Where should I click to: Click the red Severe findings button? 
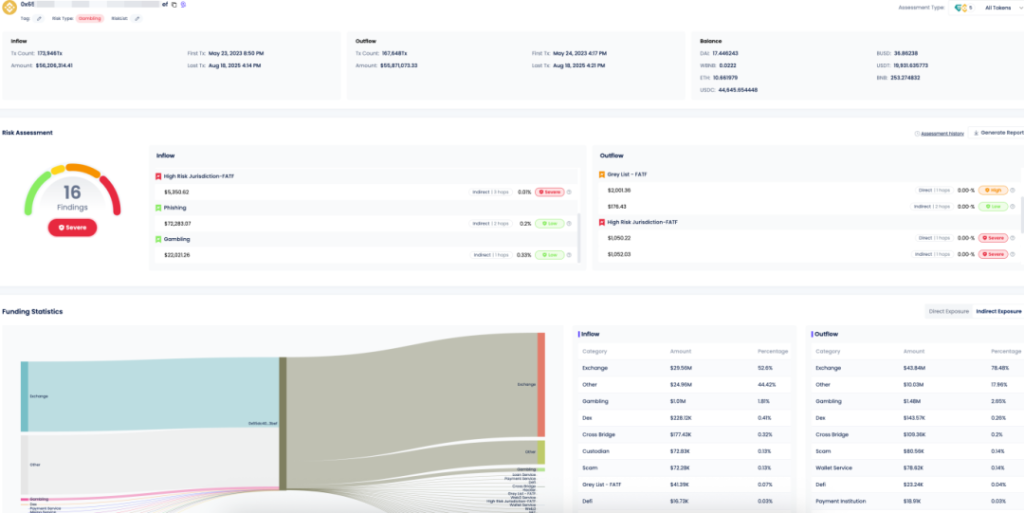[x=72, y=228]
